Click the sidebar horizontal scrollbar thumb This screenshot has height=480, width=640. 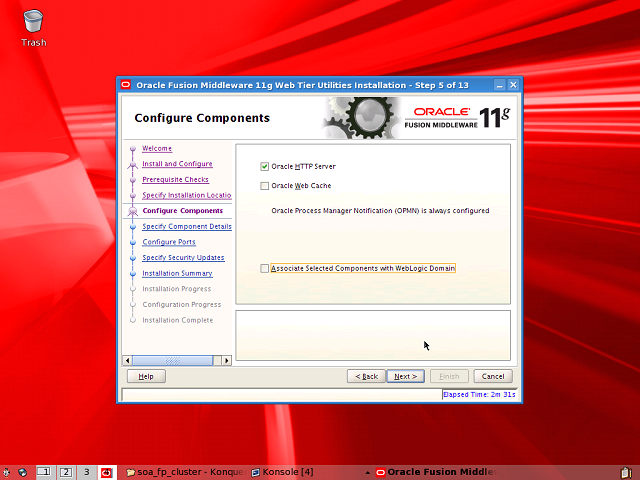[x=172, y=360]
